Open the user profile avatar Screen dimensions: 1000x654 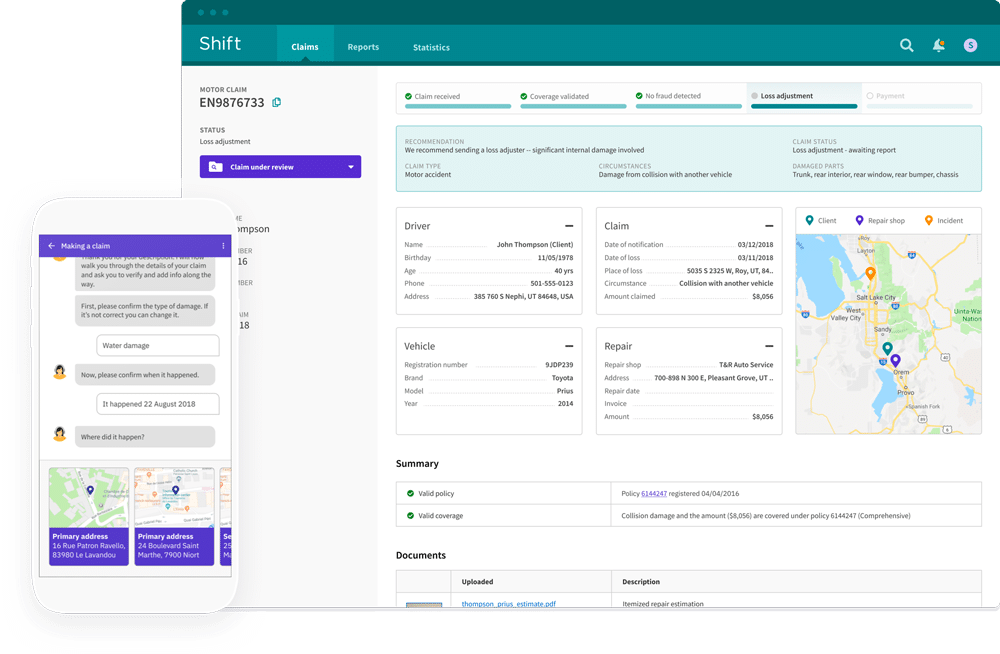[970, 45]
